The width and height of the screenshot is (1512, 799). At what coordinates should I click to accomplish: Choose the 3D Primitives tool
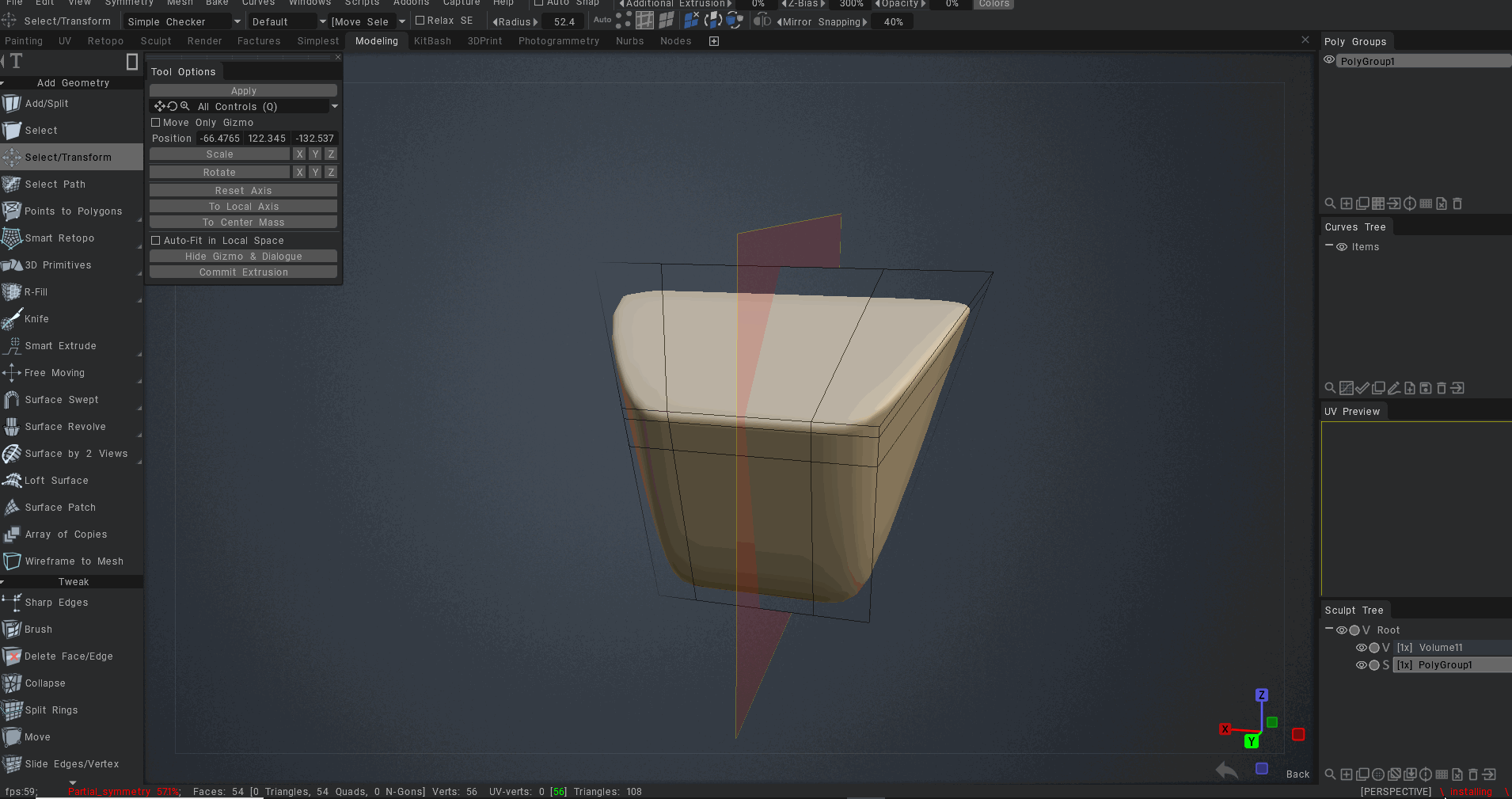pos(58,265)
